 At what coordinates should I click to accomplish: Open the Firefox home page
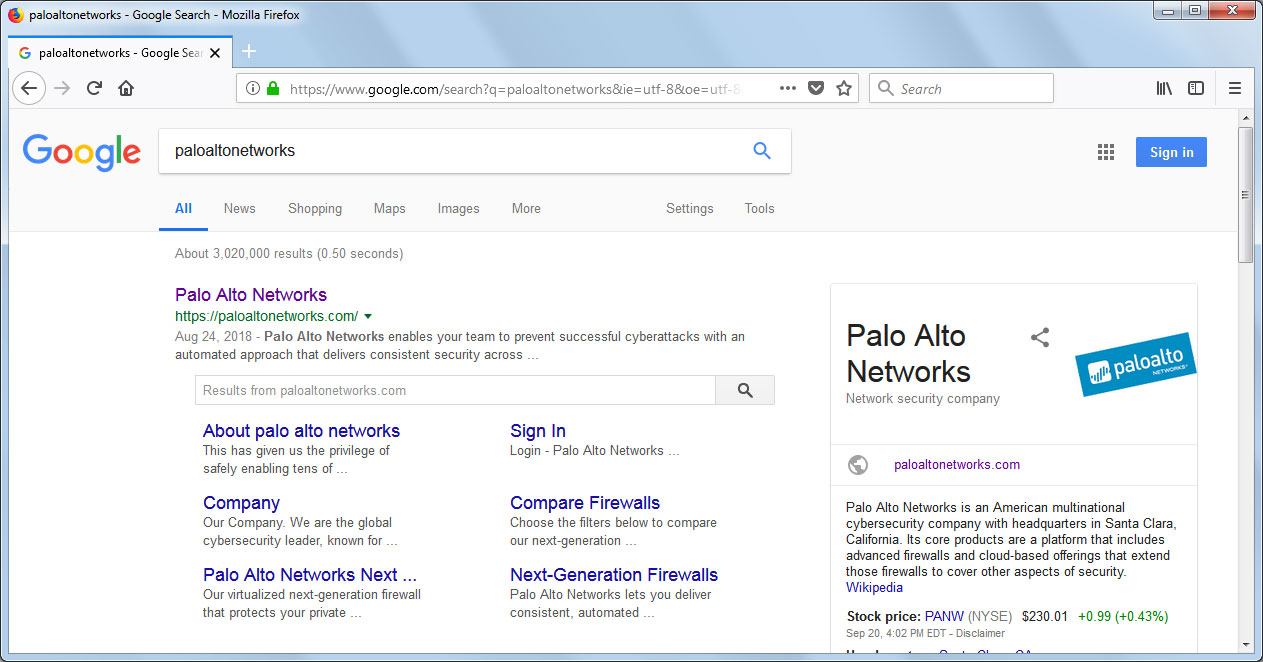126,88
